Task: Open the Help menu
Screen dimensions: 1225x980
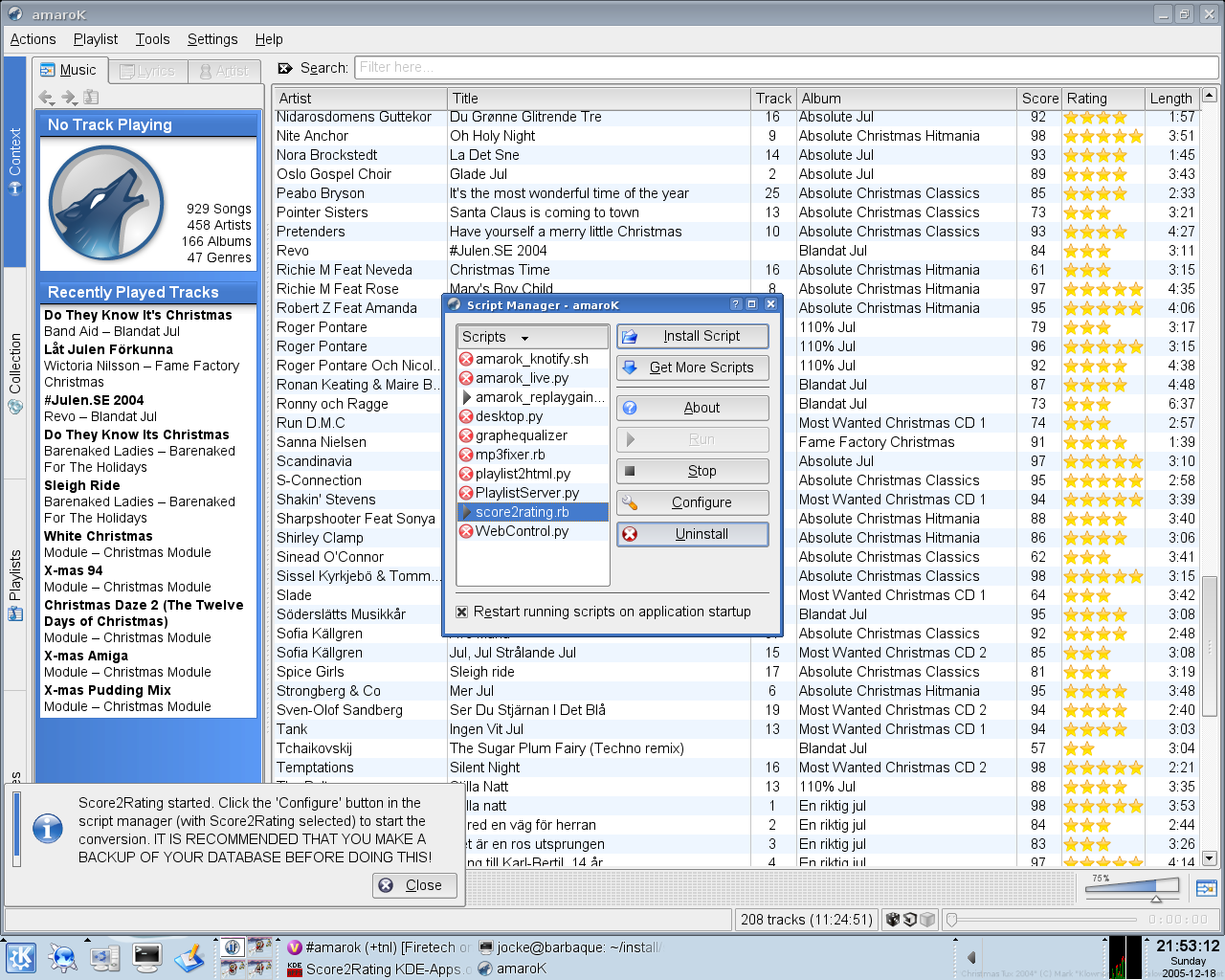Action: (x=269, y=39)
